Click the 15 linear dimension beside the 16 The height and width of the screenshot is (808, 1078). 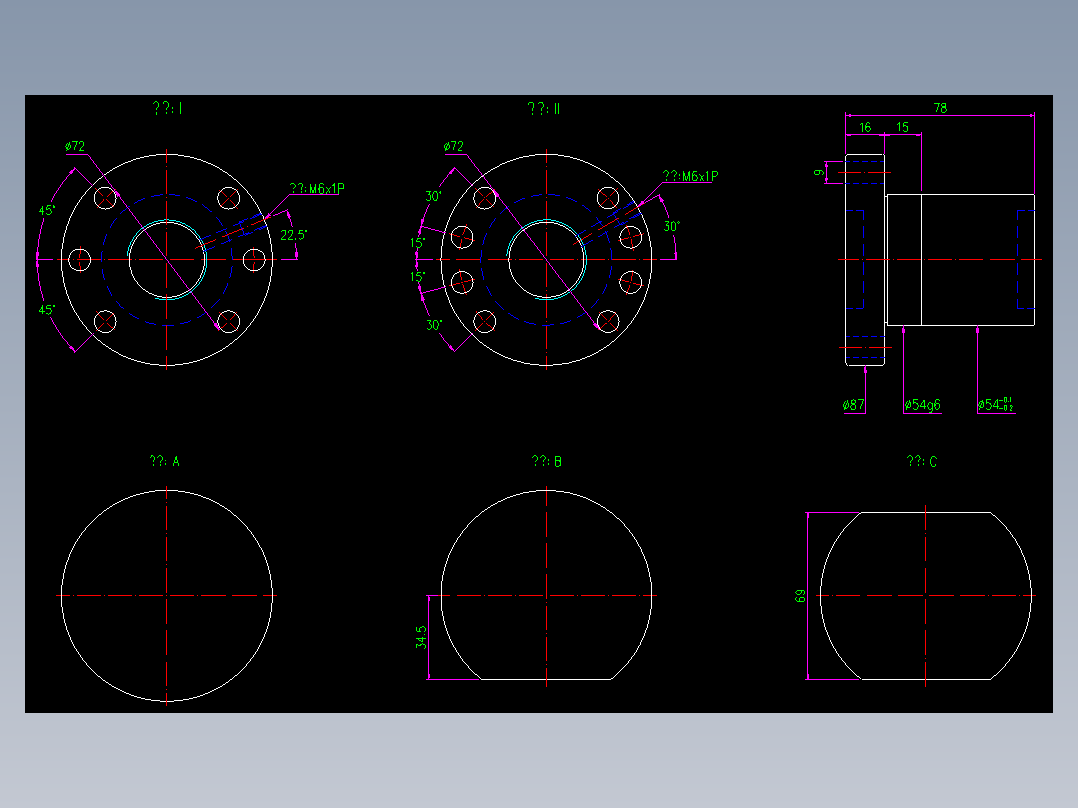[x=902, y=127]
